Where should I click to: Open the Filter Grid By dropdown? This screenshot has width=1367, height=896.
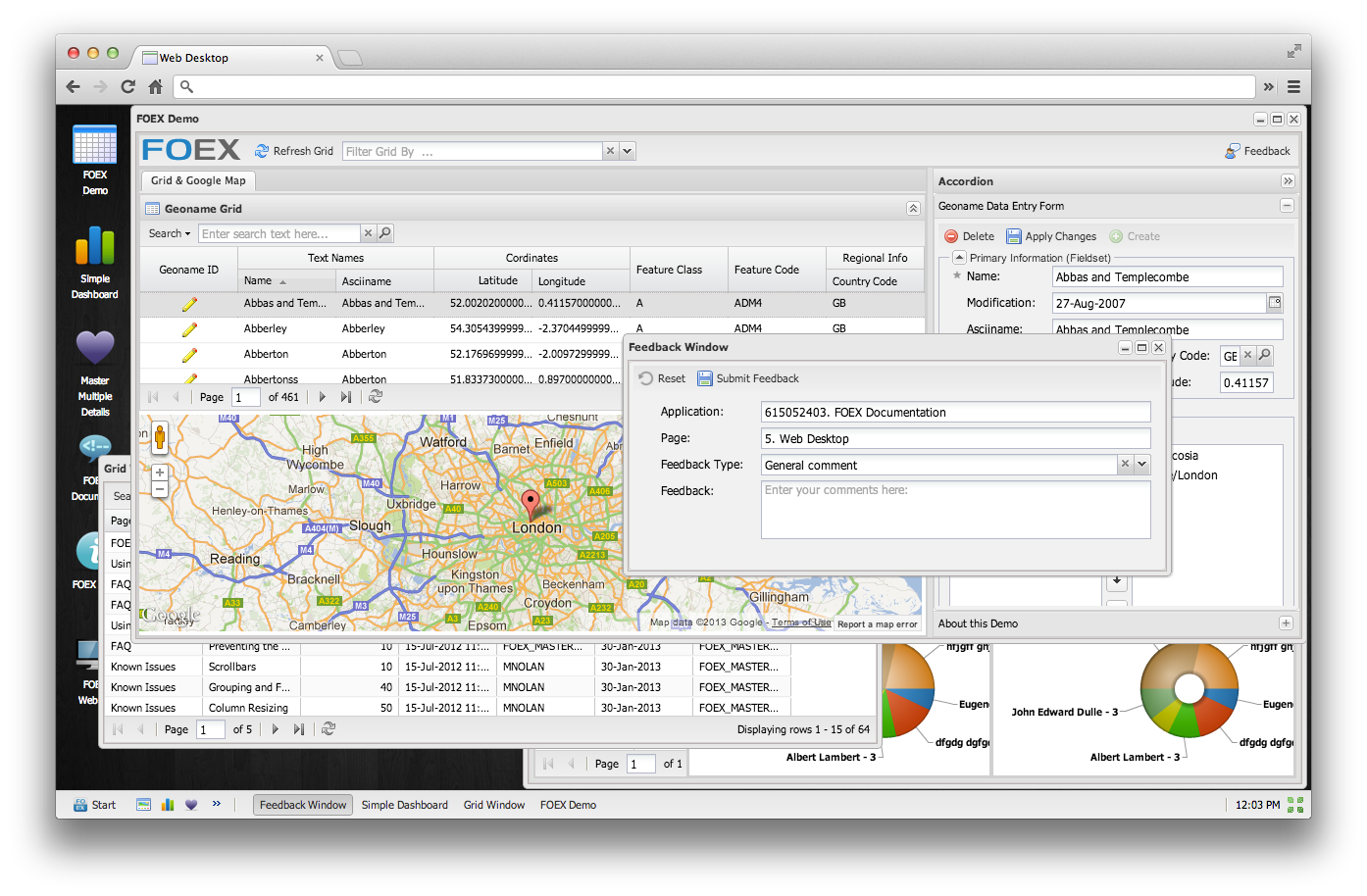(628, 151)
